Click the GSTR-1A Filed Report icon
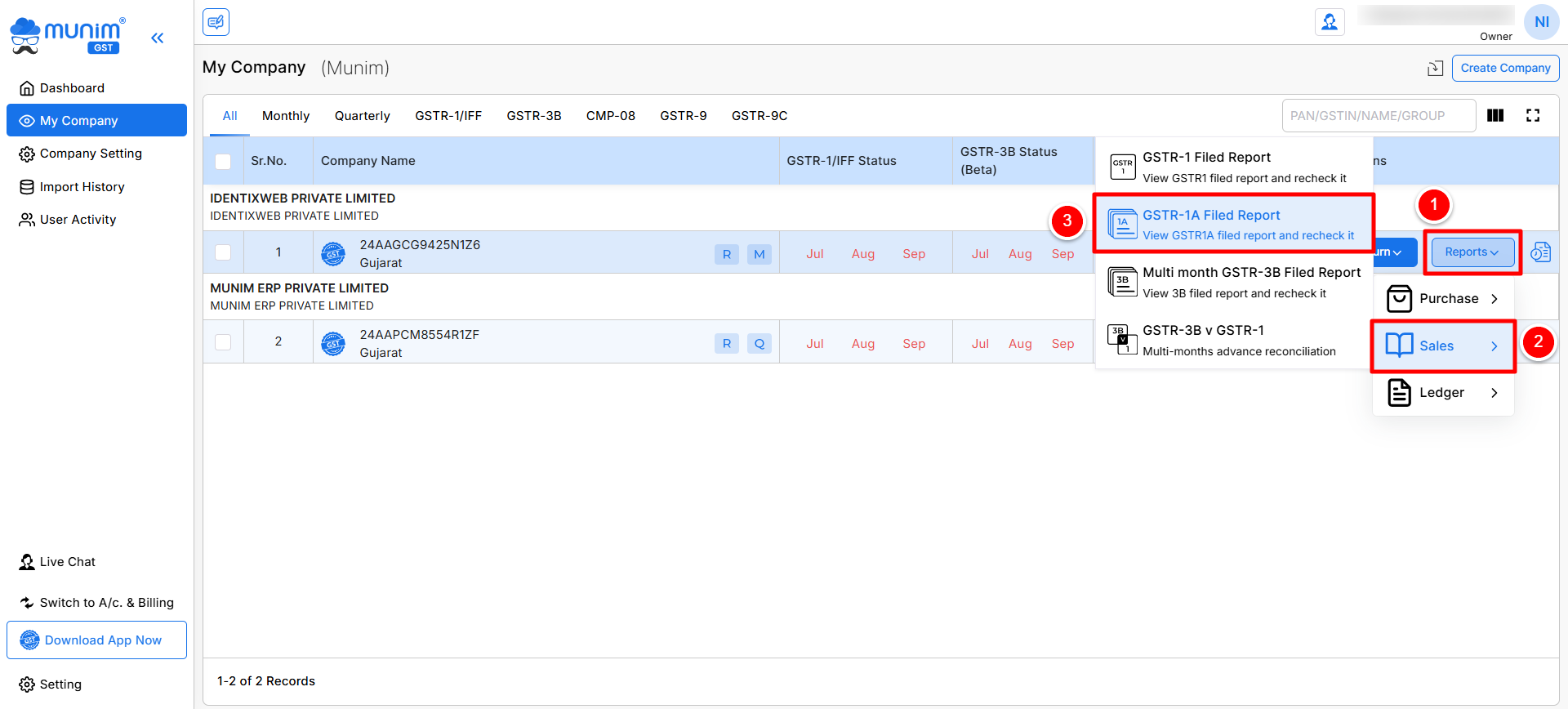The image size is (1568, 709). (x=1123, y=225)
